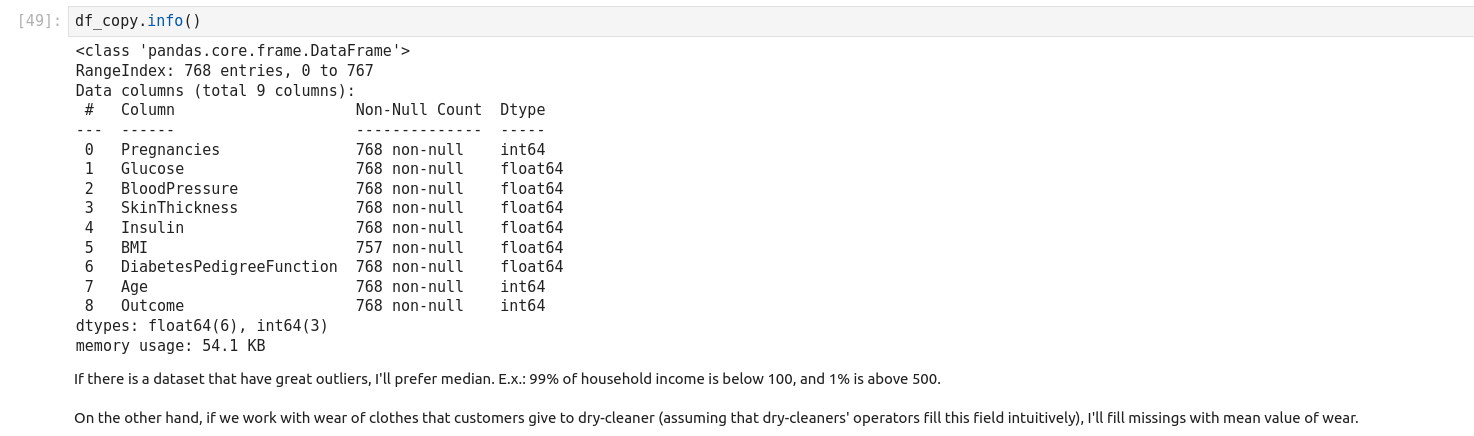The height and width of the screenshot is (436, 1474).
Task: Click the Outcome column name
Action: click(x=152, y=306)
